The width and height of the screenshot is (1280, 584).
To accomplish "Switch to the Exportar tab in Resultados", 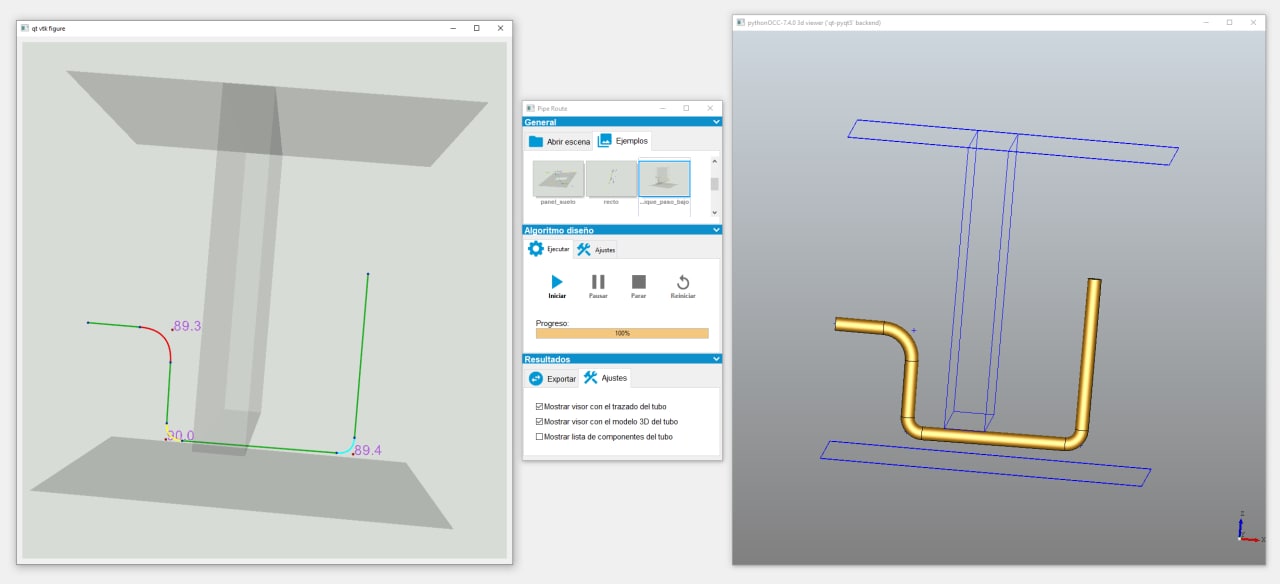I will 552,378.
